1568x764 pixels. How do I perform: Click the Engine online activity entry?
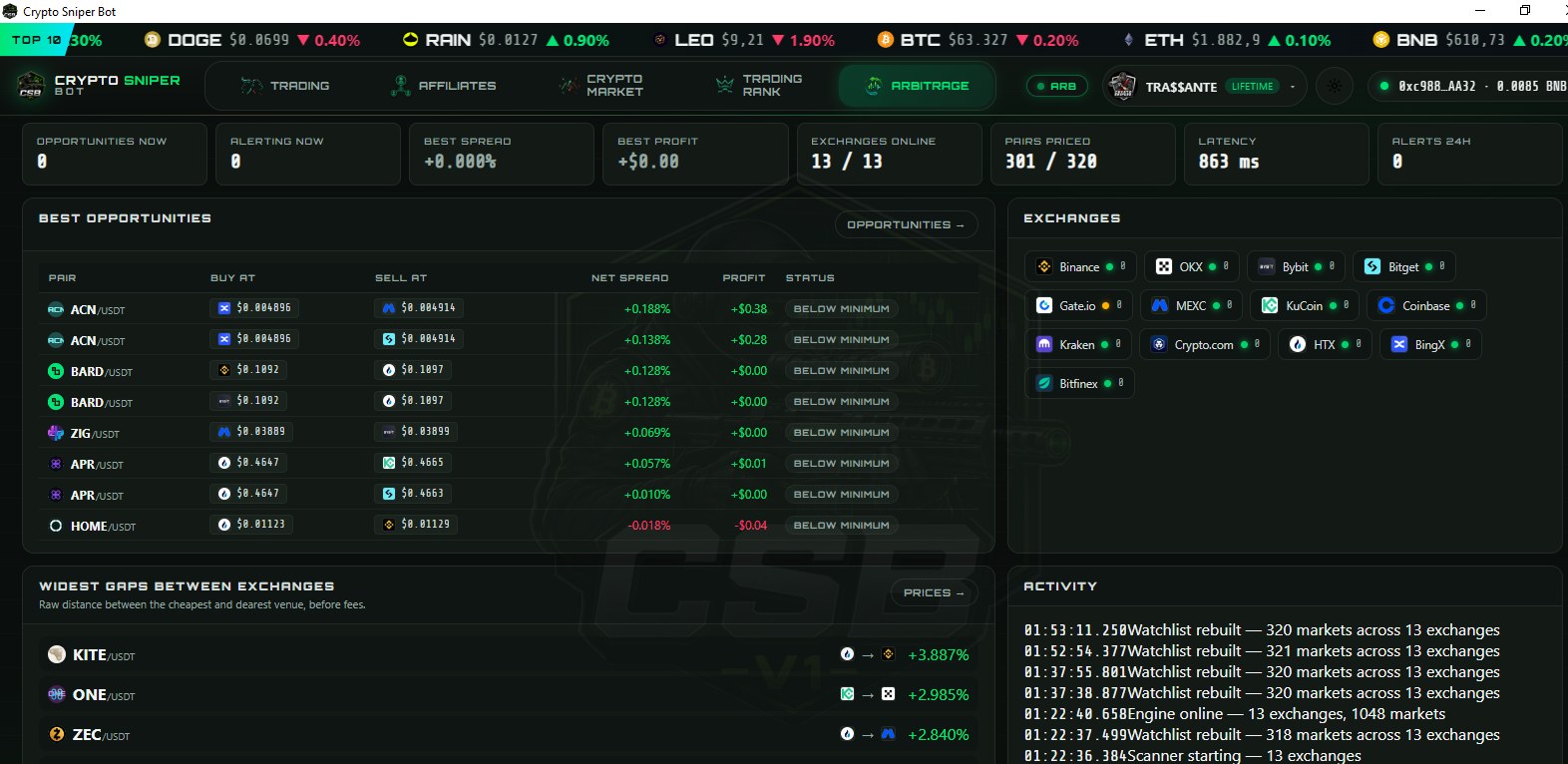pos(1235,714)
